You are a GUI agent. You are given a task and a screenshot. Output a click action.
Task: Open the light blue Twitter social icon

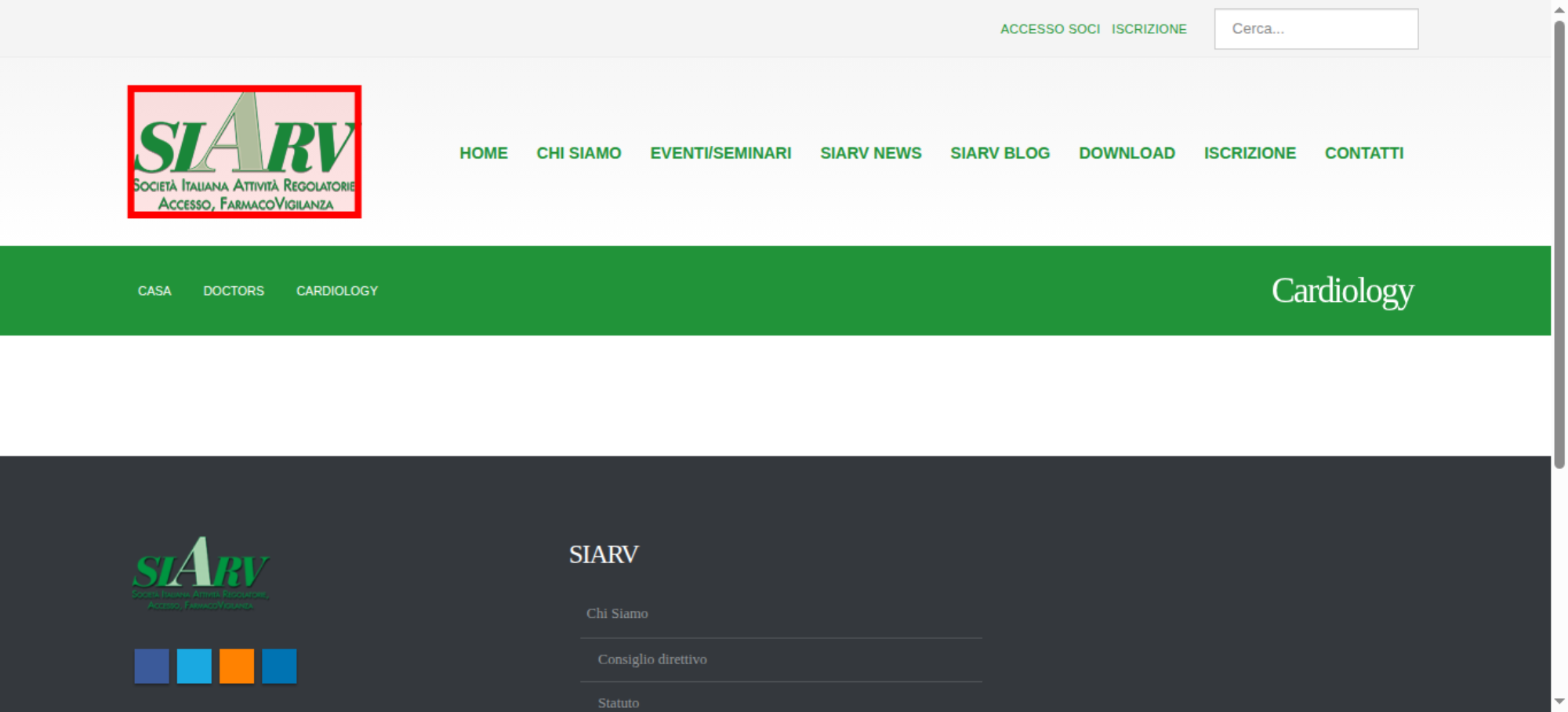[194, 666]
